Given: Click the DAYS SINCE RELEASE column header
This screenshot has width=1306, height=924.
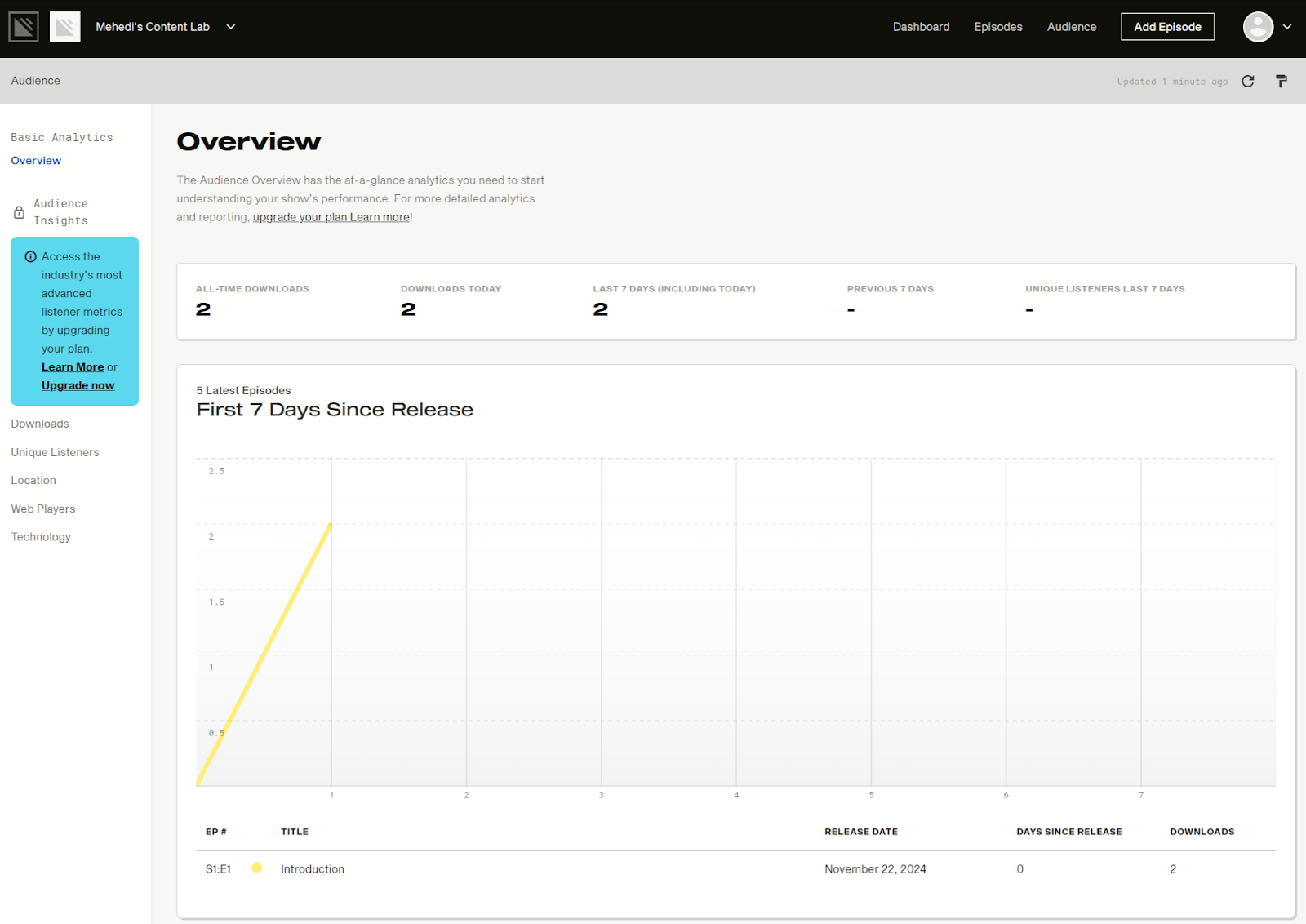Looking at the screenshot, I should tap(1069, 832).
